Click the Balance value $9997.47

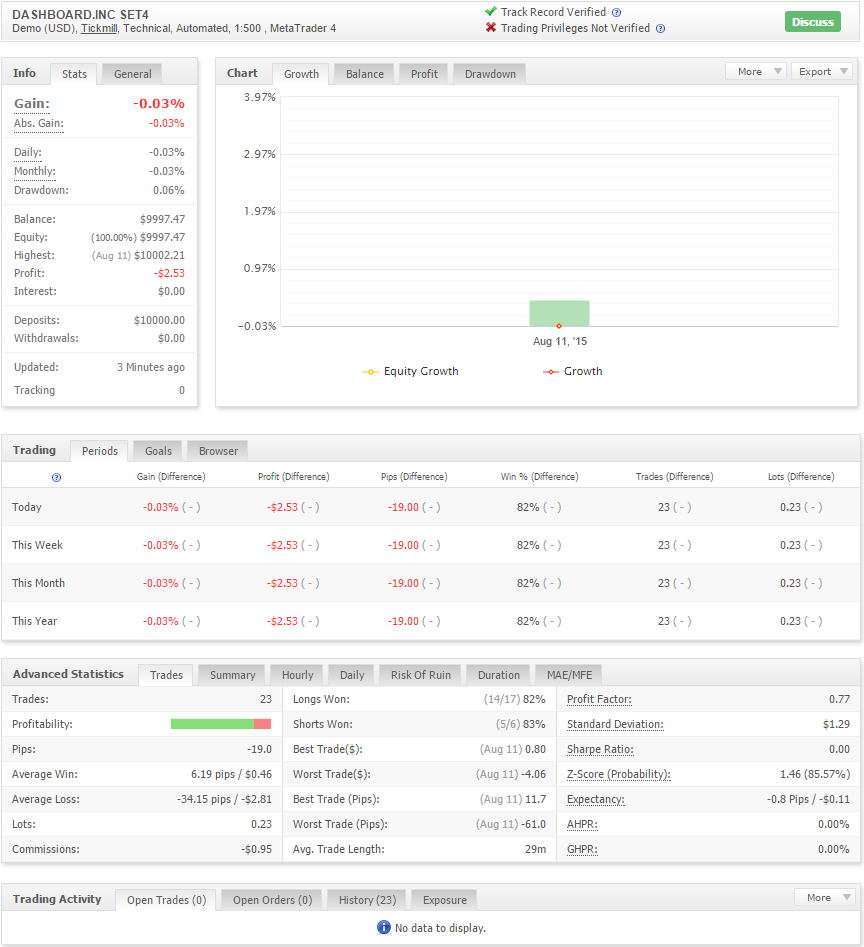tap(162, 219)
